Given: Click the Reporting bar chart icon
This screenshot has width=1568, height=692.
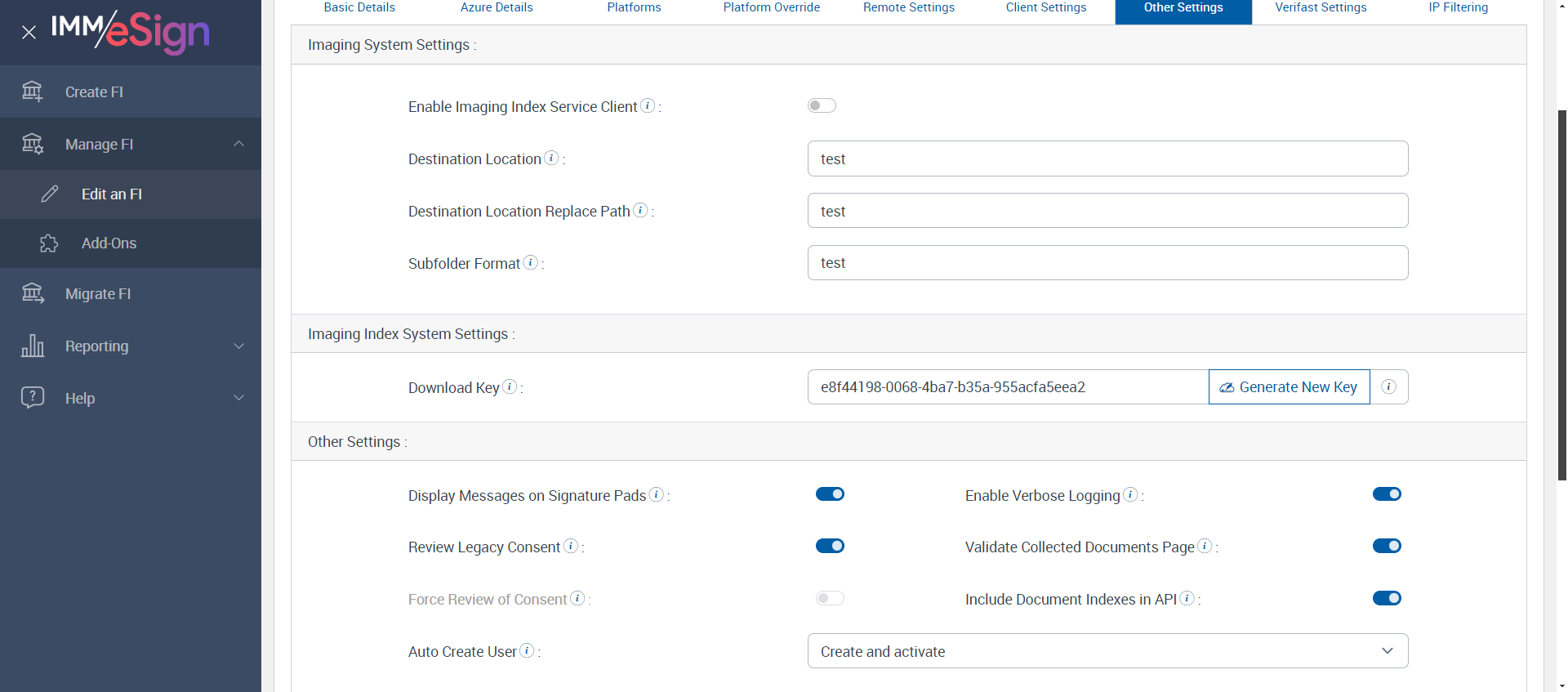Looking at the screenshot, I should 33,346.
